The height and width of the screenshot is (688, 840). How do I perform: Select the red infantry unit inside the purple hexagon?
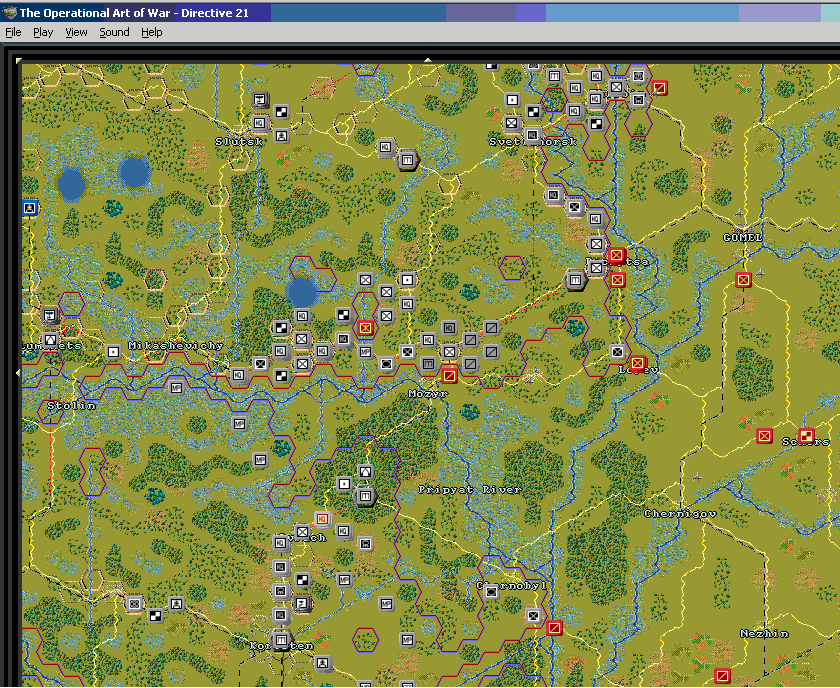(365, 327)
